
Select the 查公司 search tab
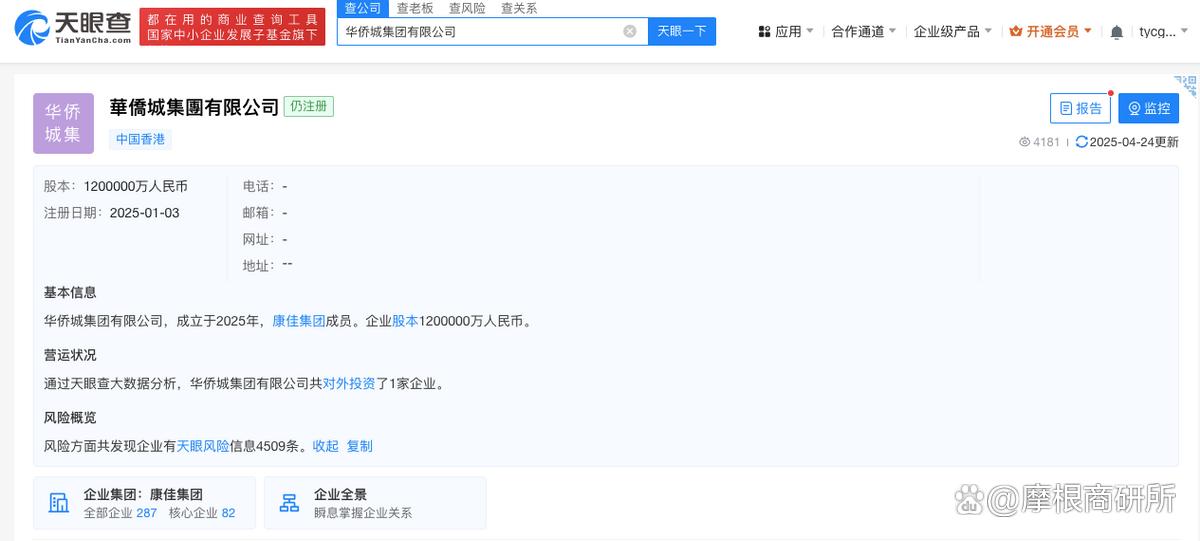362,8
